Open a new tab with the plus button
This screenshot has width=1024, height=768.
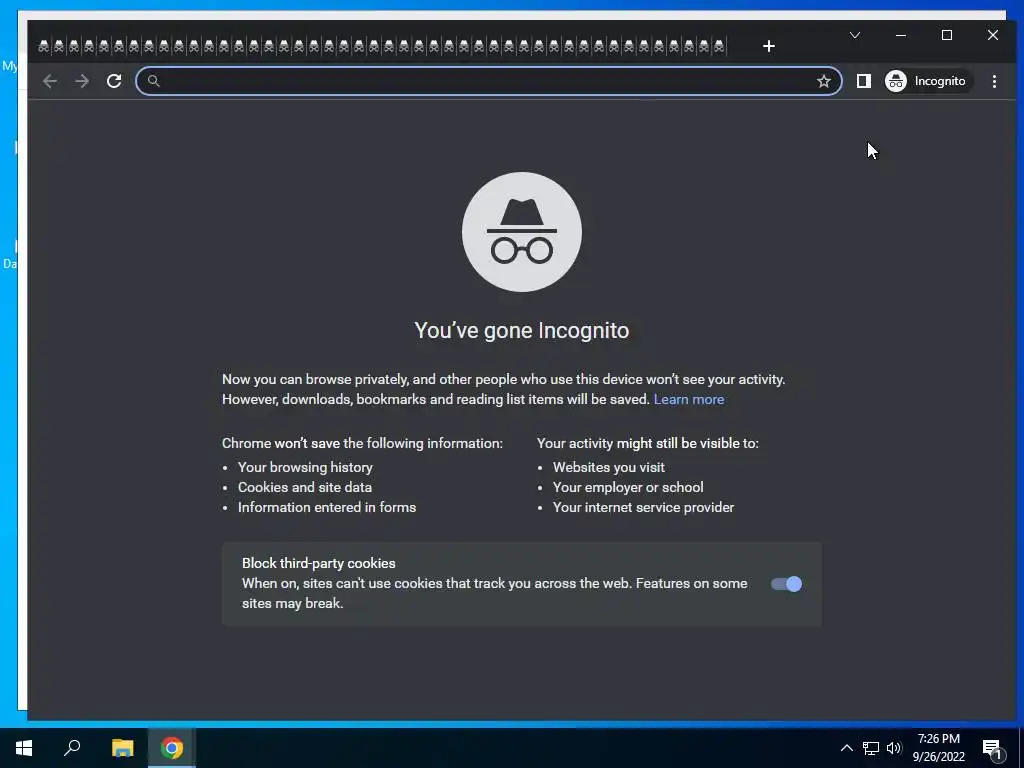(769, 46)
